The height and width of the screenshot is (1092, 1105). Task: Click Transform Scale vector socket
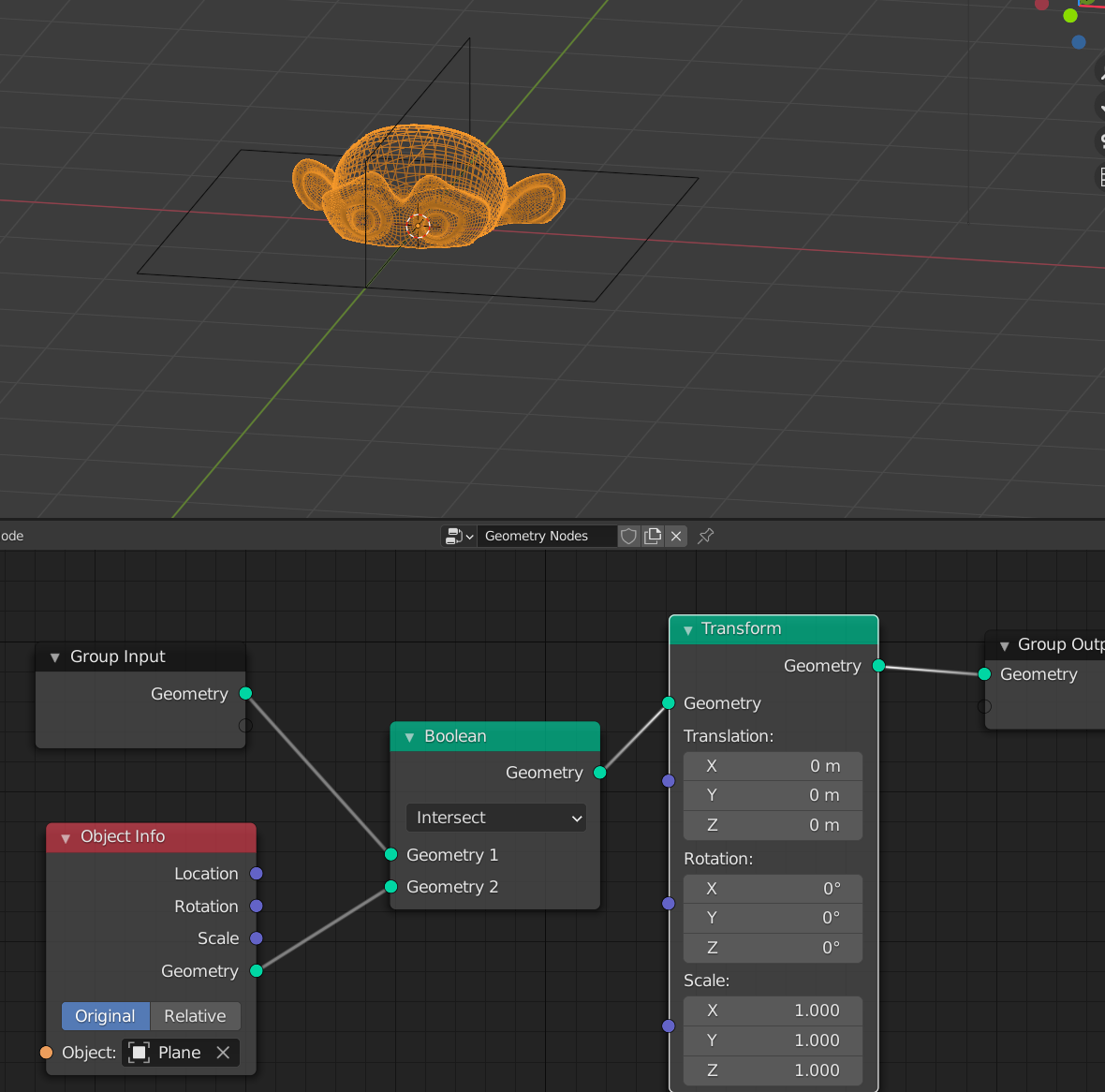[x=669, y=1026]
